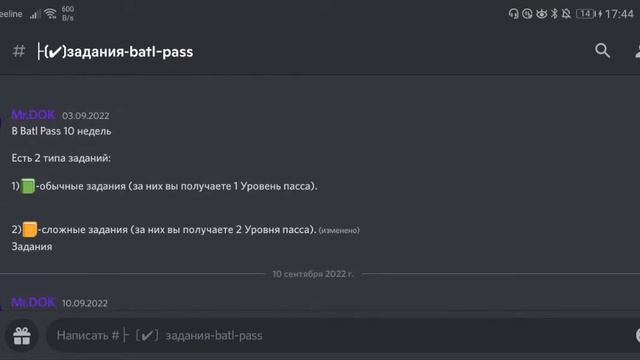Tap the Bluetooth status bar icon
The image size is (640, 360).
click(554, 14)
